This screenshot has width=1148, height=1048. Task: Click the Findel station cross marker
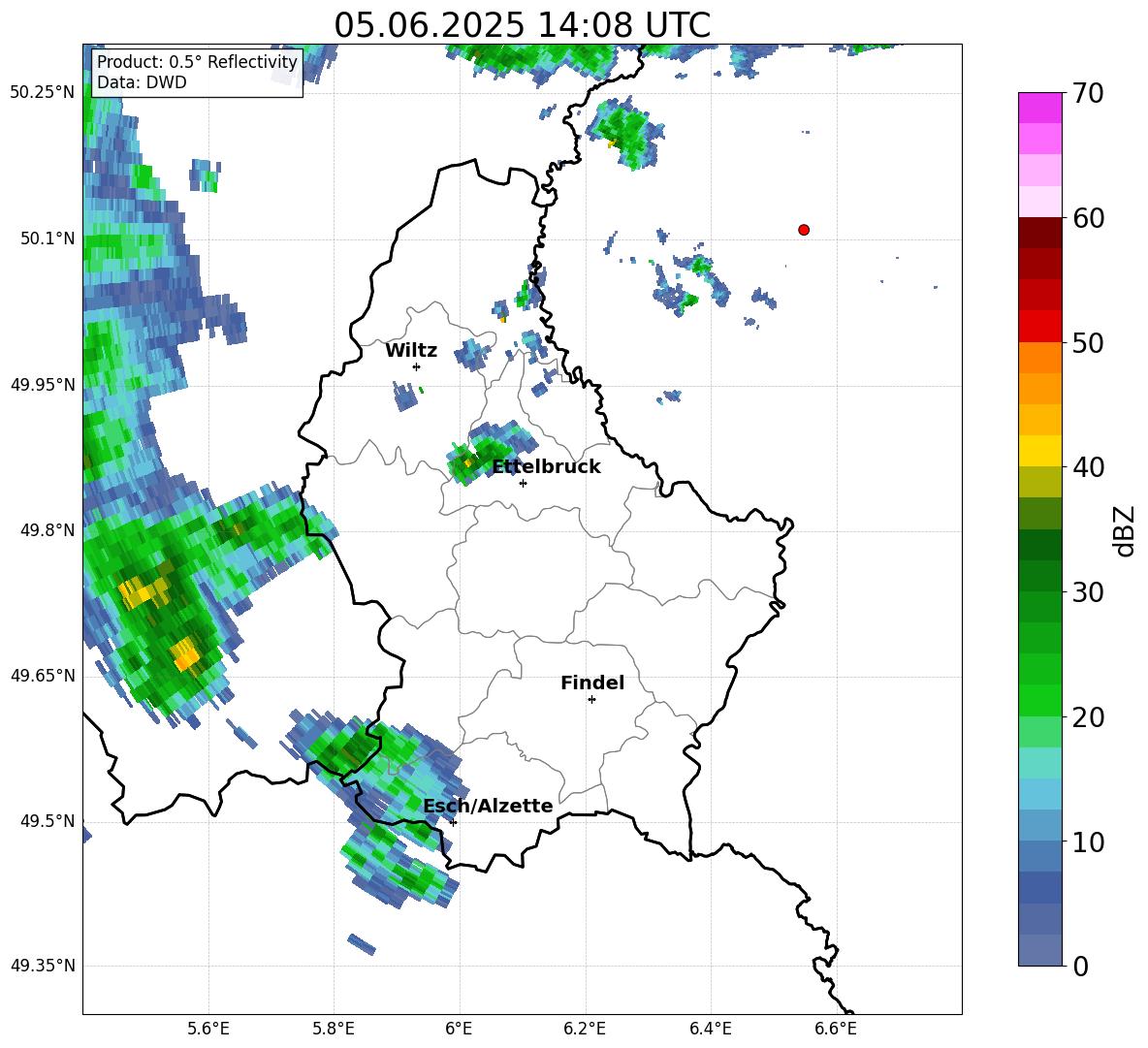tap(591, 700)
